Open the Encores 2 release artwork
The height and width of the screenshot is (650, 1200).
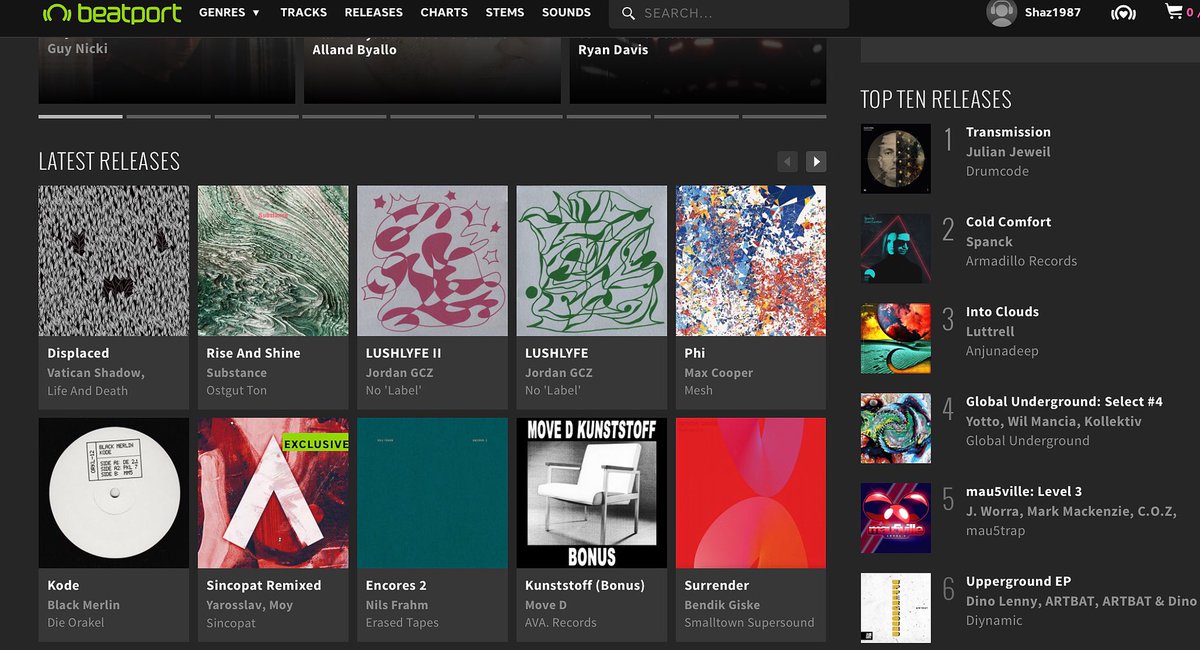click(x=432, y=493)
